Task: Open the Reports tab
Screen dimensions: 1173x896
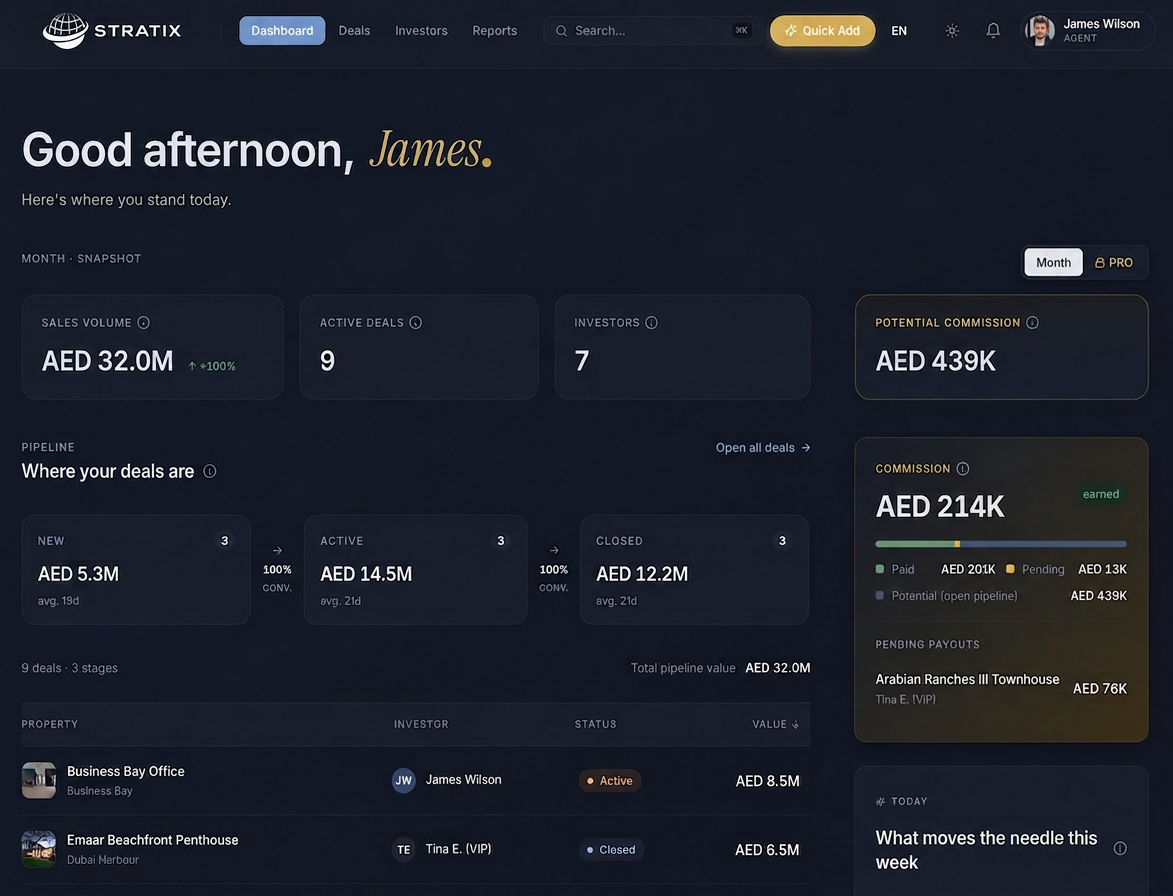Action: [494, 31]
